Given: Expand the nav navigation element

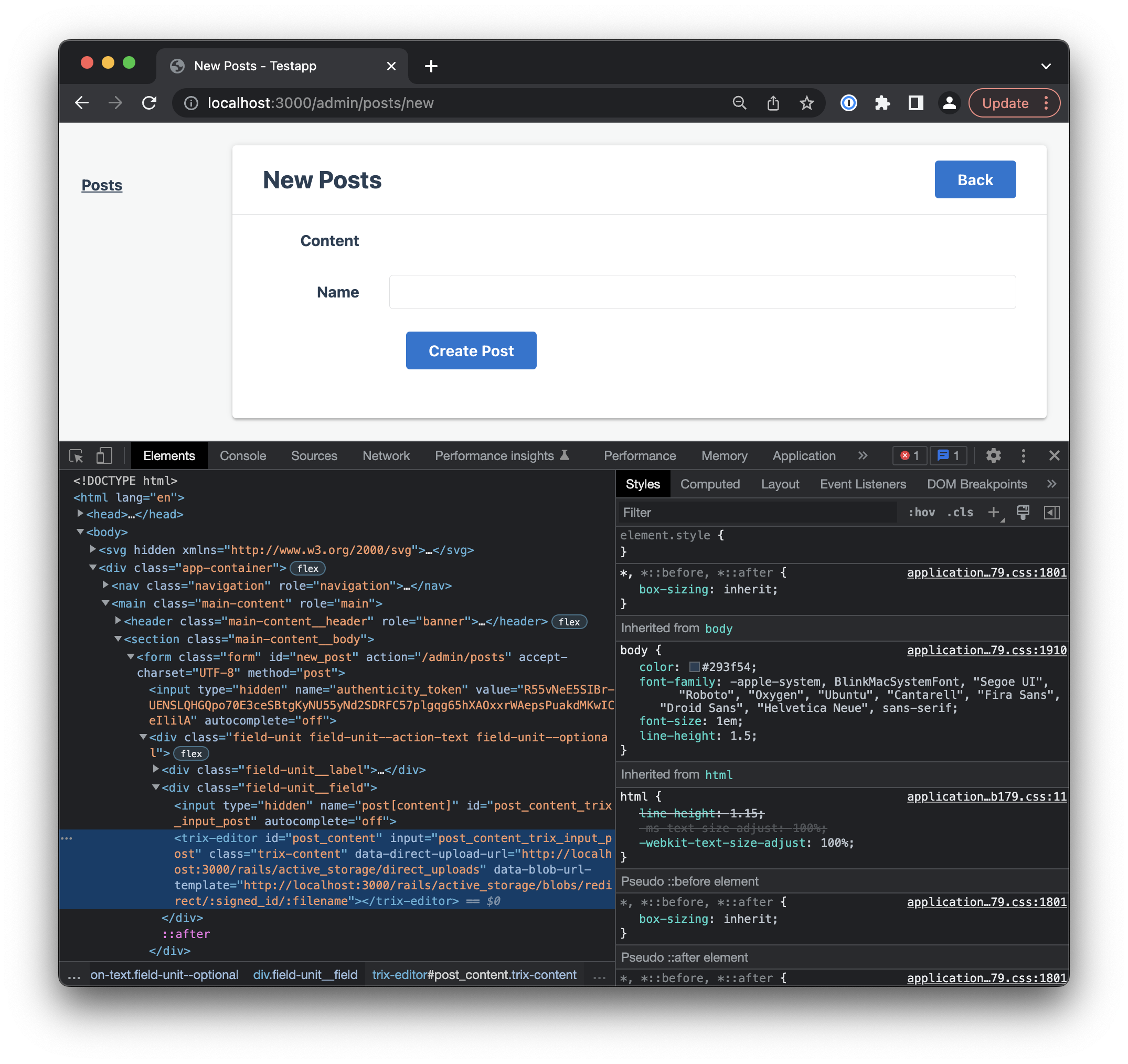Looking at the screenshot, I should (105, 584).
